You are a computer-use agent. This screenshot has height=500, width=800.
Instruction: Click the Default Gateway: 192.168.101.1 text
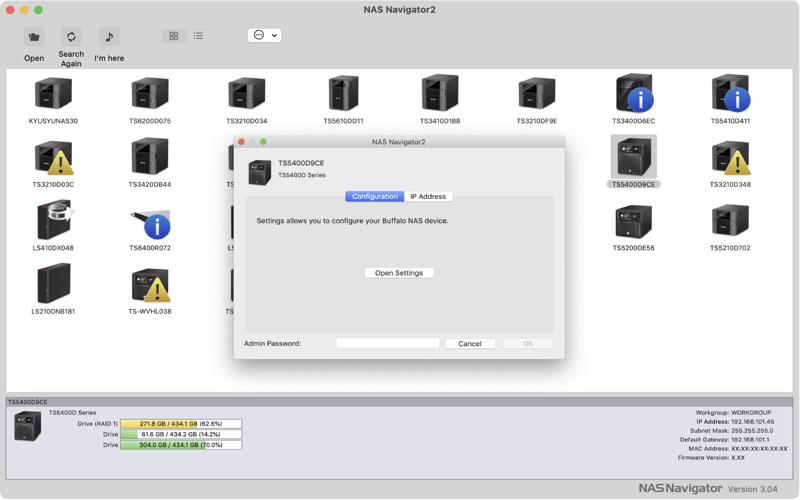pyautogui.click(x=724, y=440)
